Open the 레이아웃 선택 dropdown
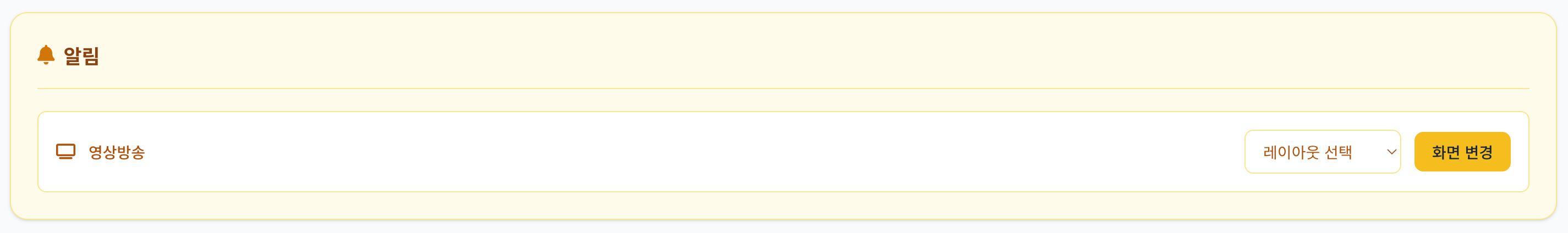This screenshot has width=1568, height=233. click(x=1322, y=152)
